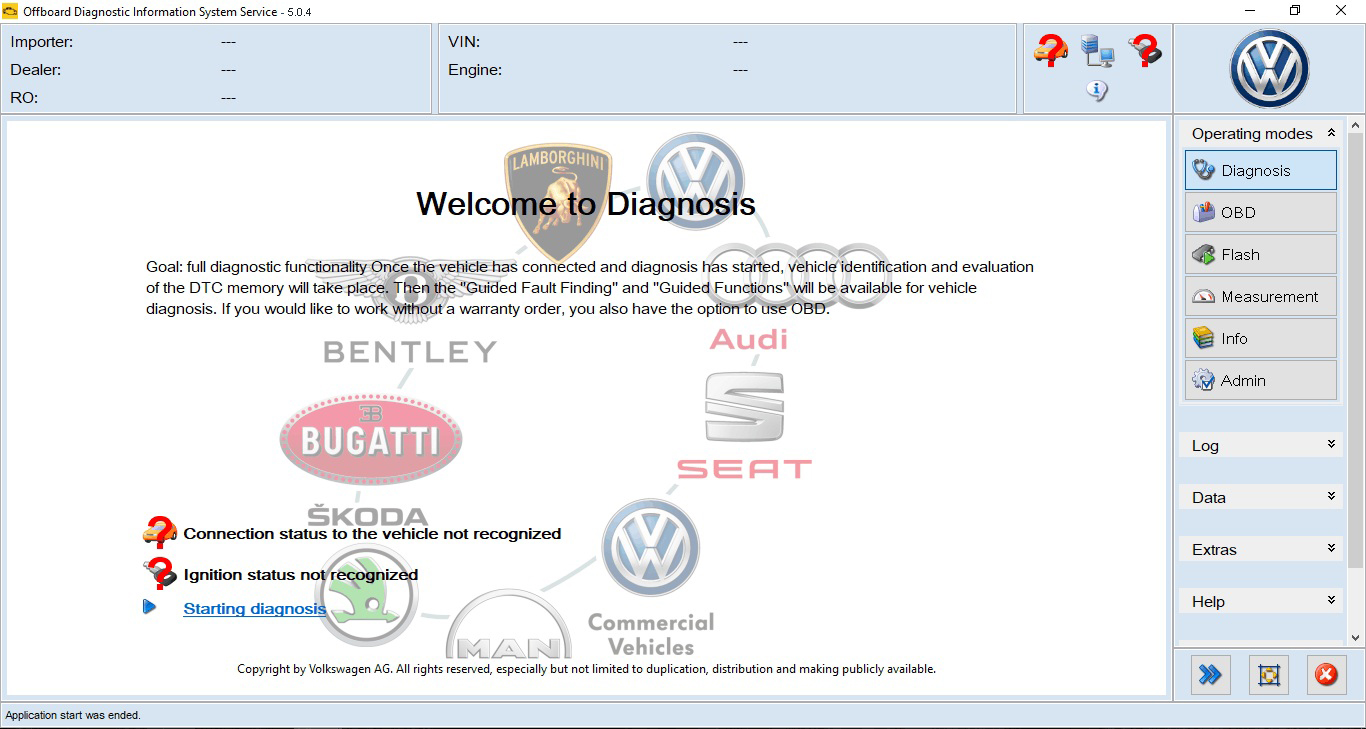Expand the Extras section

1331,549
